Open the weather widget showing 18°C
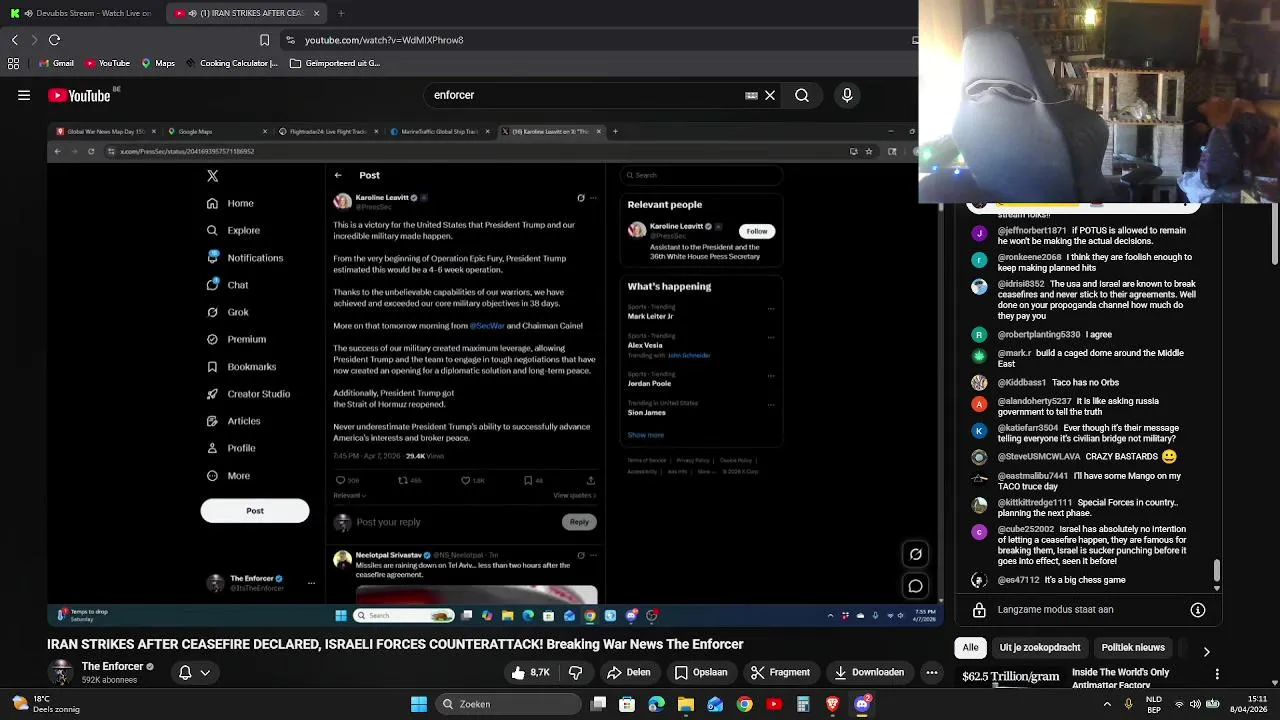This screenshot has height=720, width=1280. (x=45, y=704)
